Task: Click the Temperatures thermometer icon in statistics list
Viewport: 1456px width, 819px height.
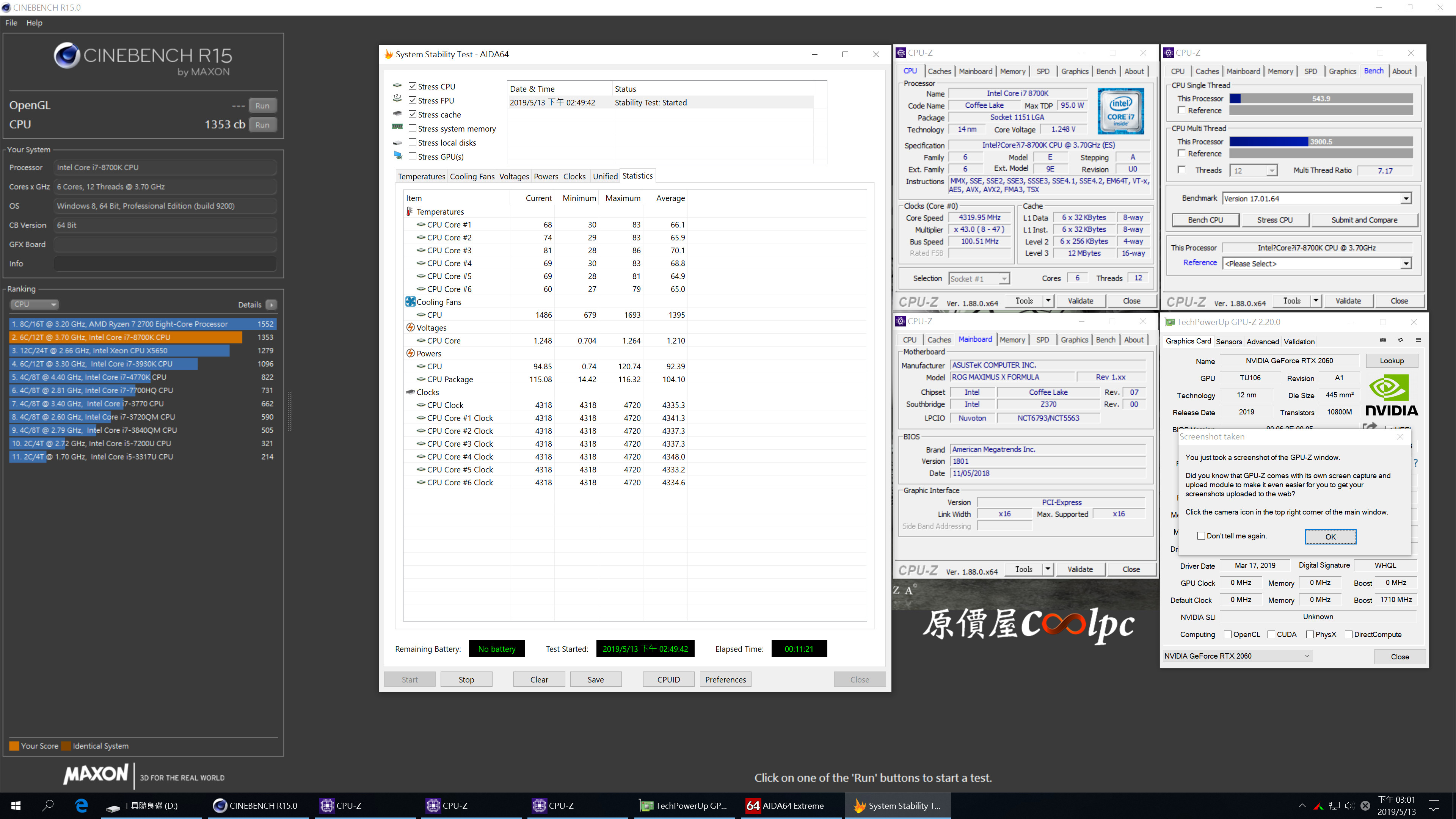Action: 410,212
